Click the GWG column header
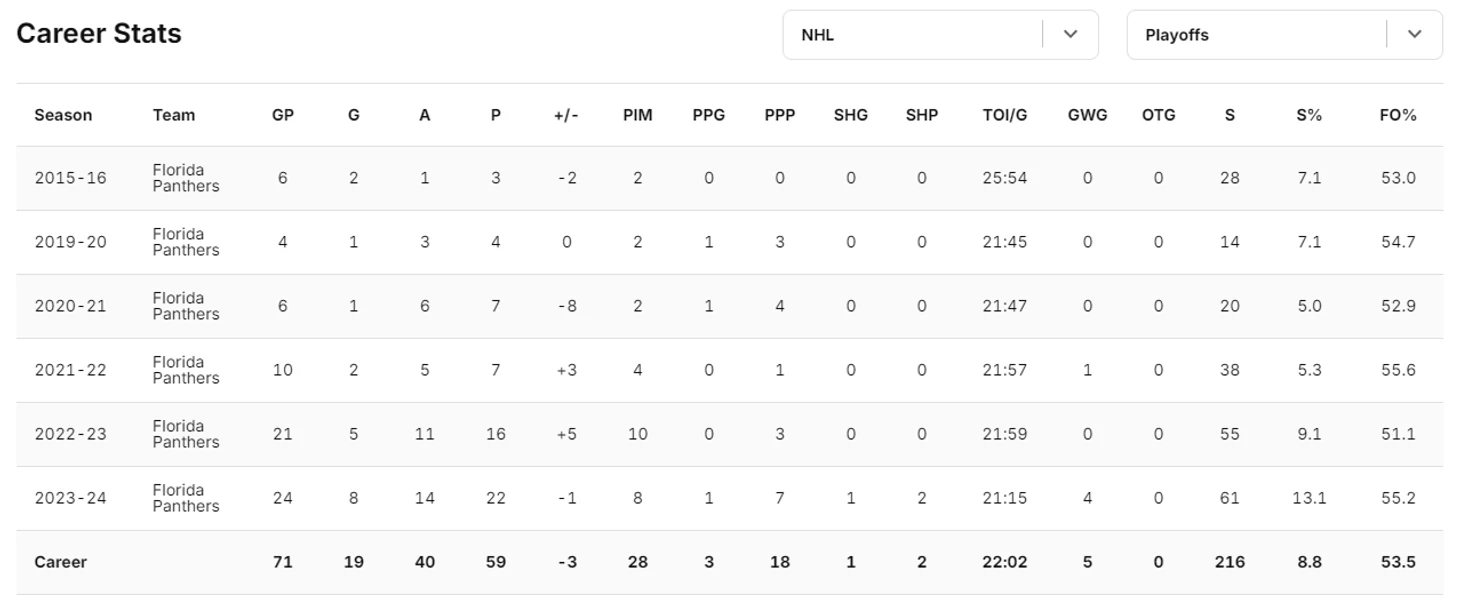This screenshot has width=1460, height=596. click(x=1088, y=115)
